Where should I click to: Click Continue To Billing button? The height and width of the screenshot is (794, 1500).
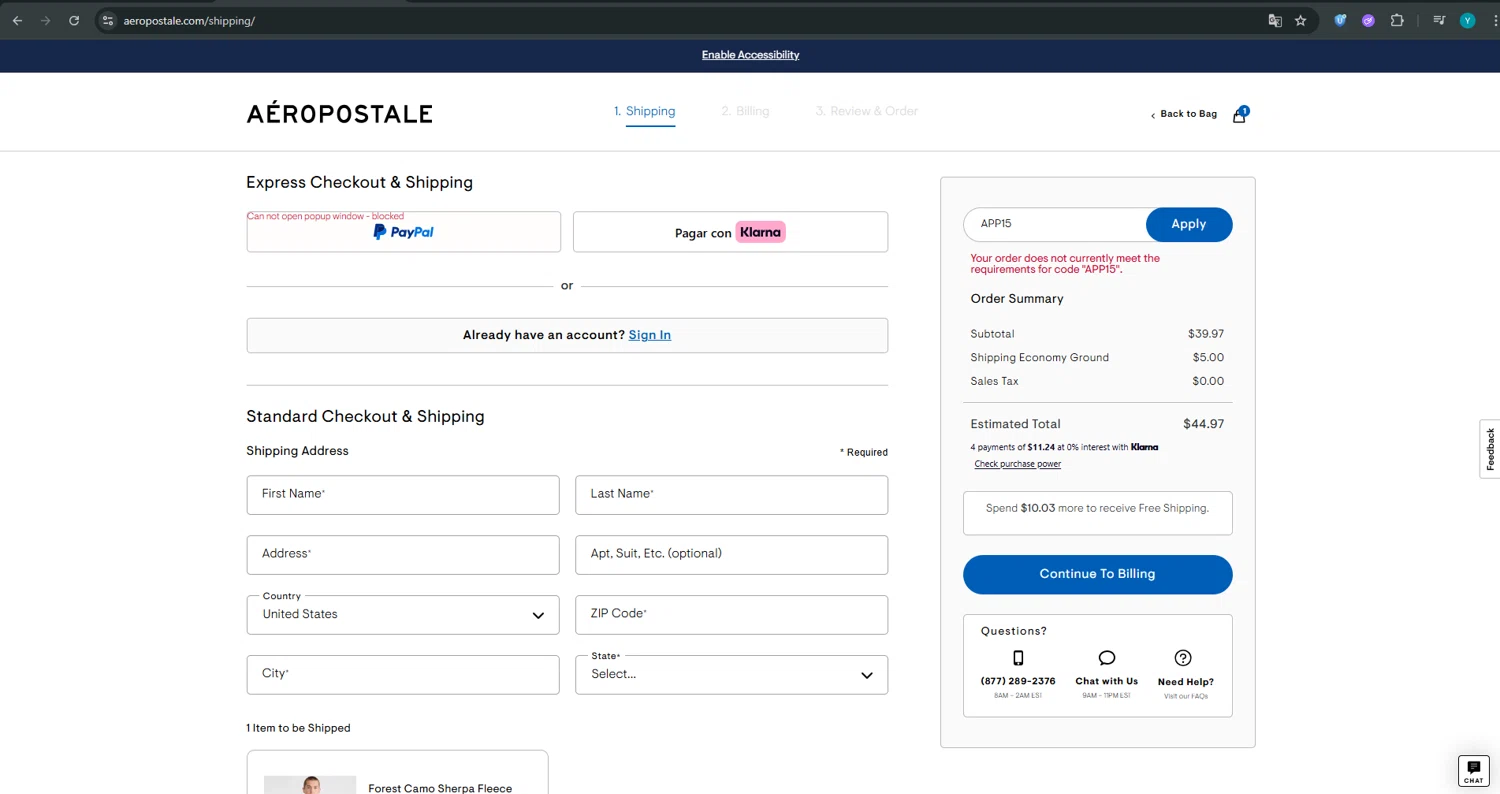(x=1098, y=574)
